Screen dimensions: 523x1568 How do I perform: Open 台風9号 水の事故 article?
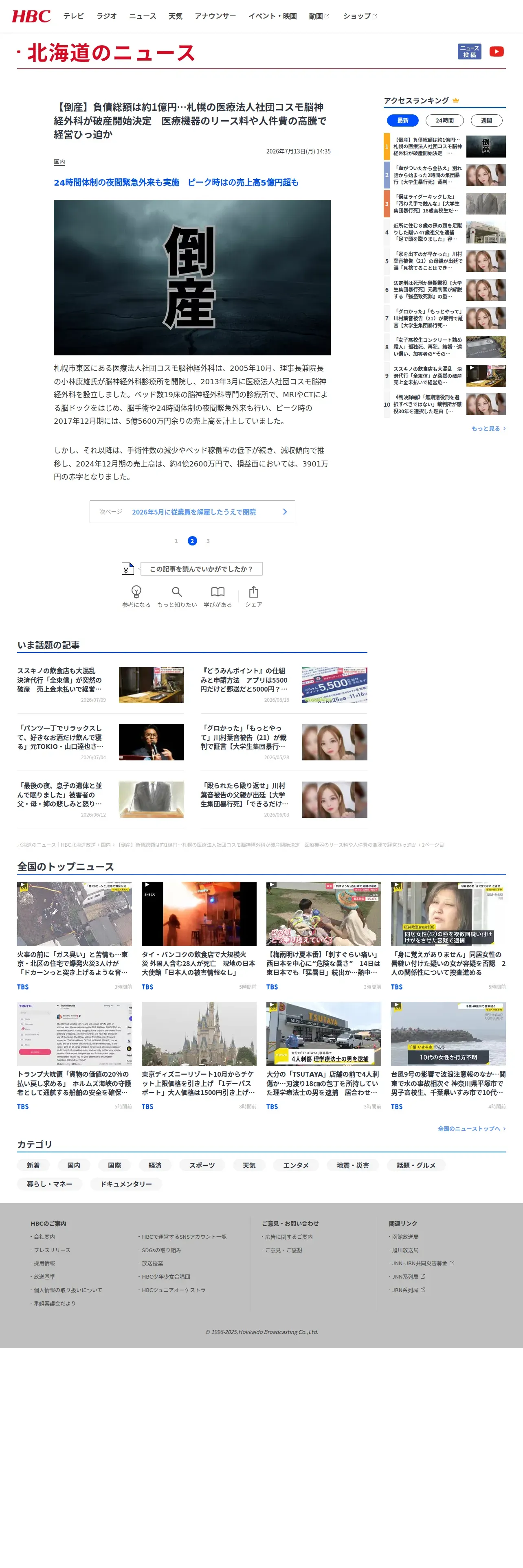(x=448, y=1056)
